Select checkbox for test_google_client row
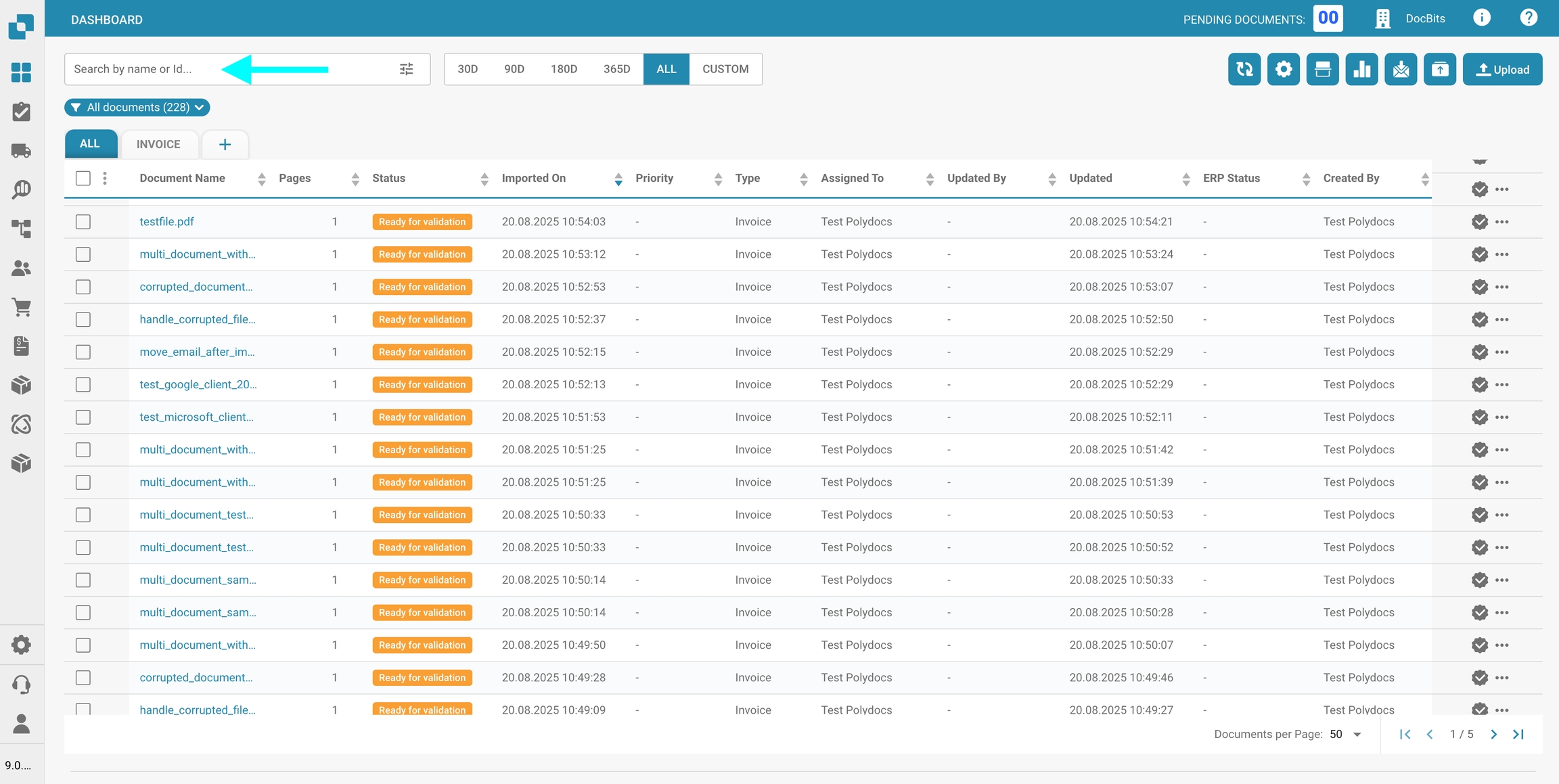Viewport: 1559px width, 784px height. (x=83, y=385)
